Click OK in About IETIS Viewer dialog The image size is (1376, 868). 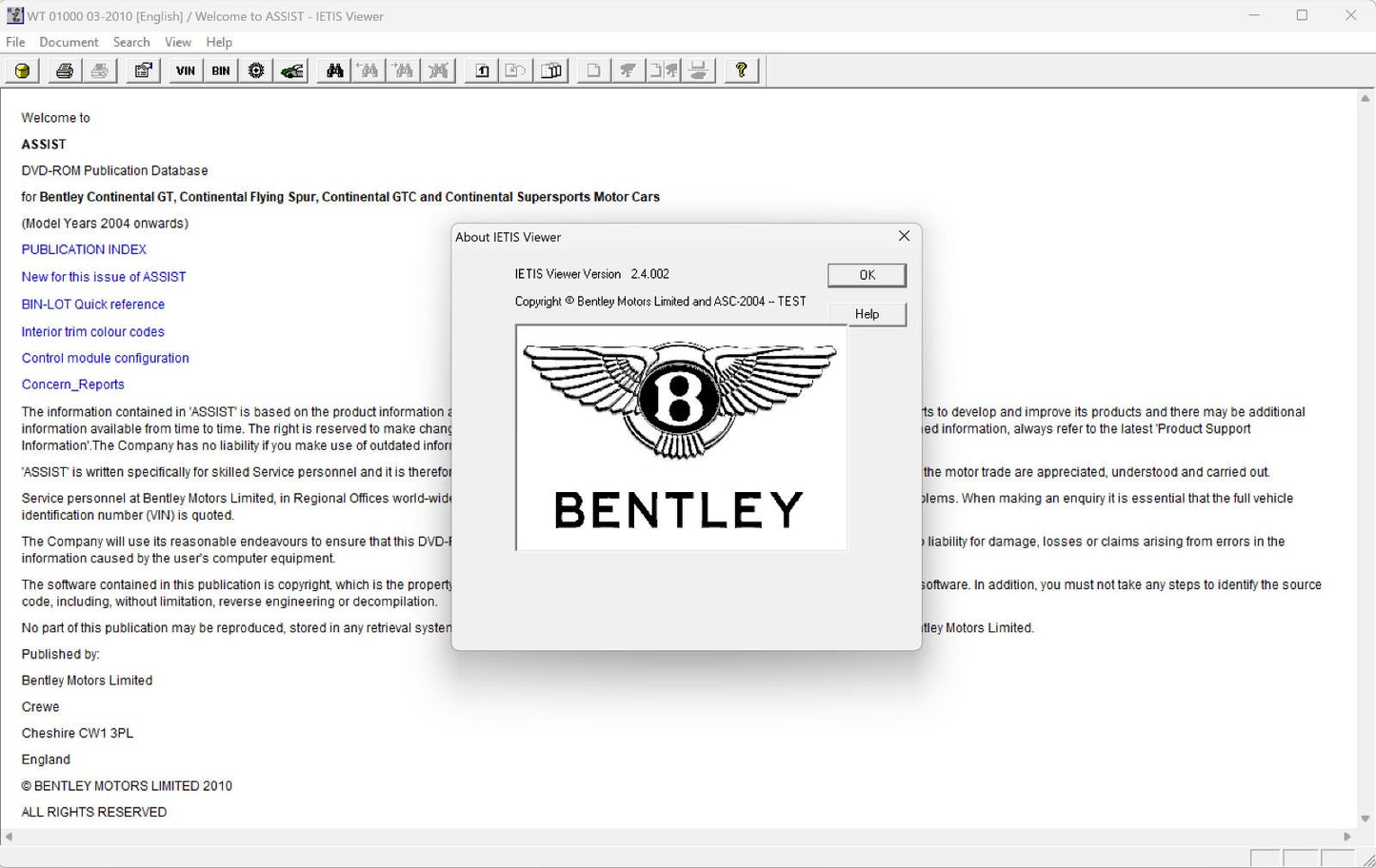(x=867, y=275)
